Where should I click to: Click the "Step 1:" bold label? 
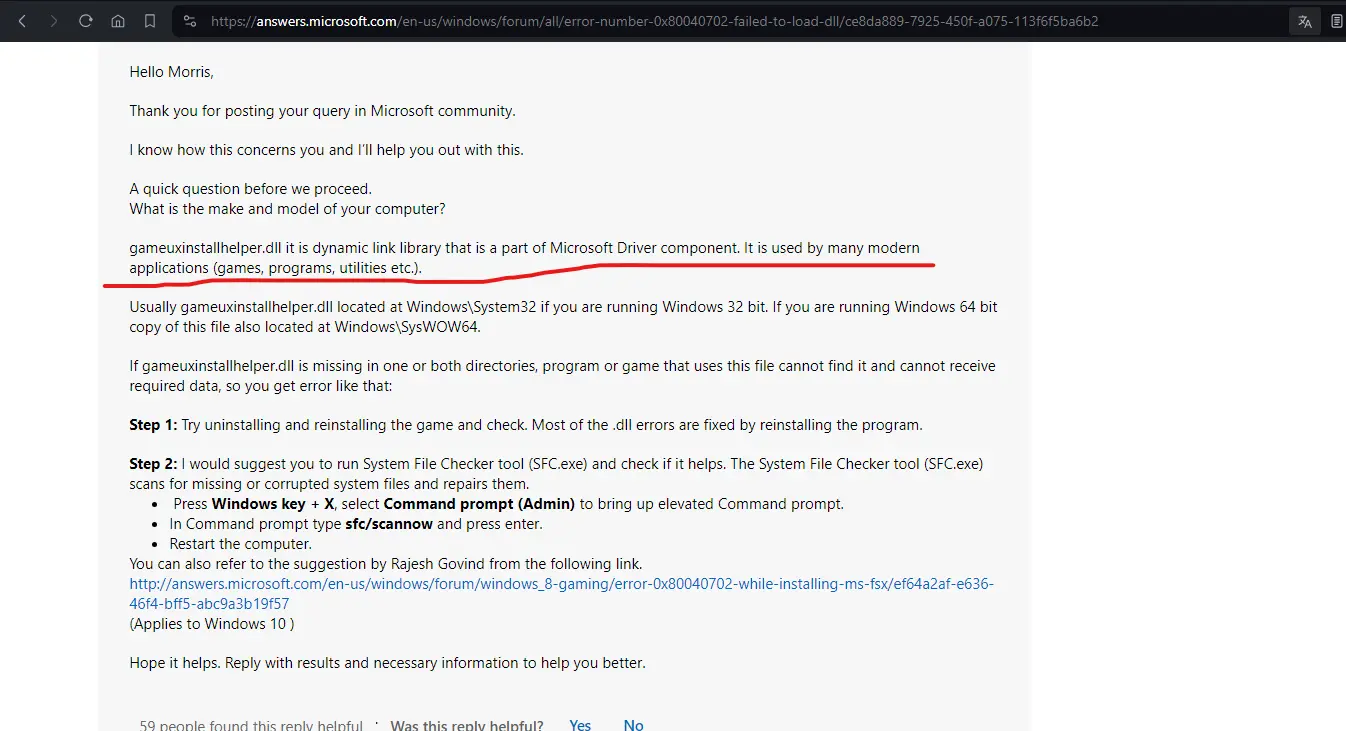(x=153, y=425)
